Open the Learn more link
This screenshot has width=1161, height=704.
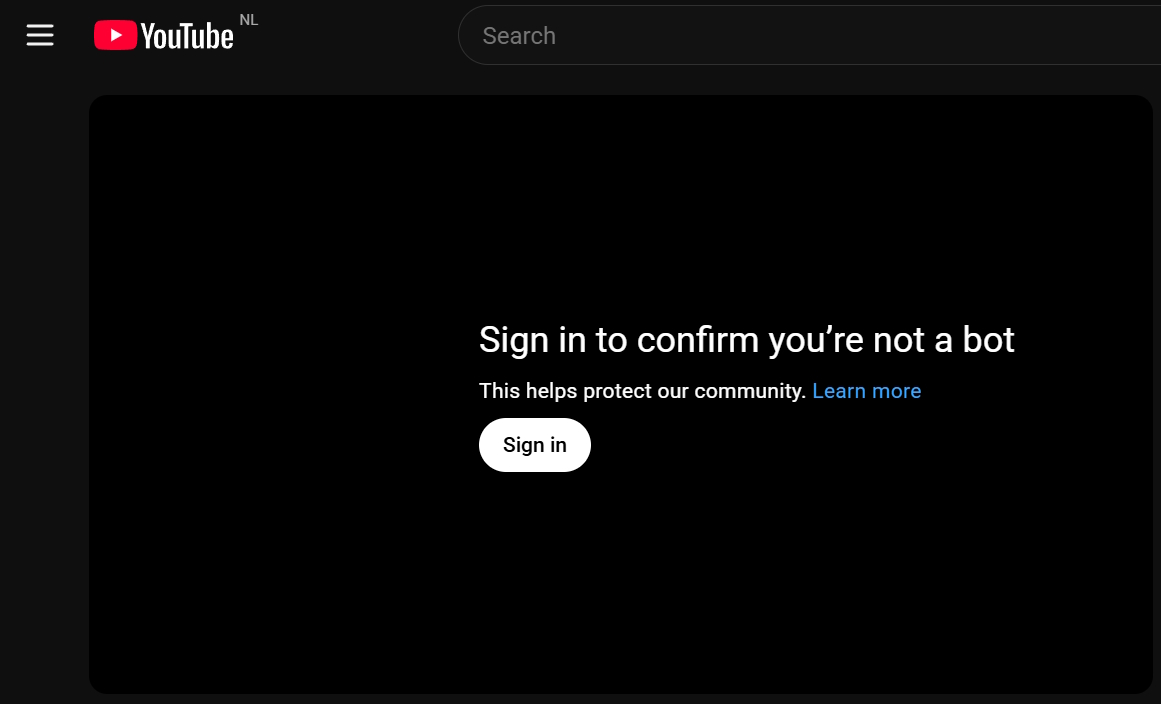[866, 391]
